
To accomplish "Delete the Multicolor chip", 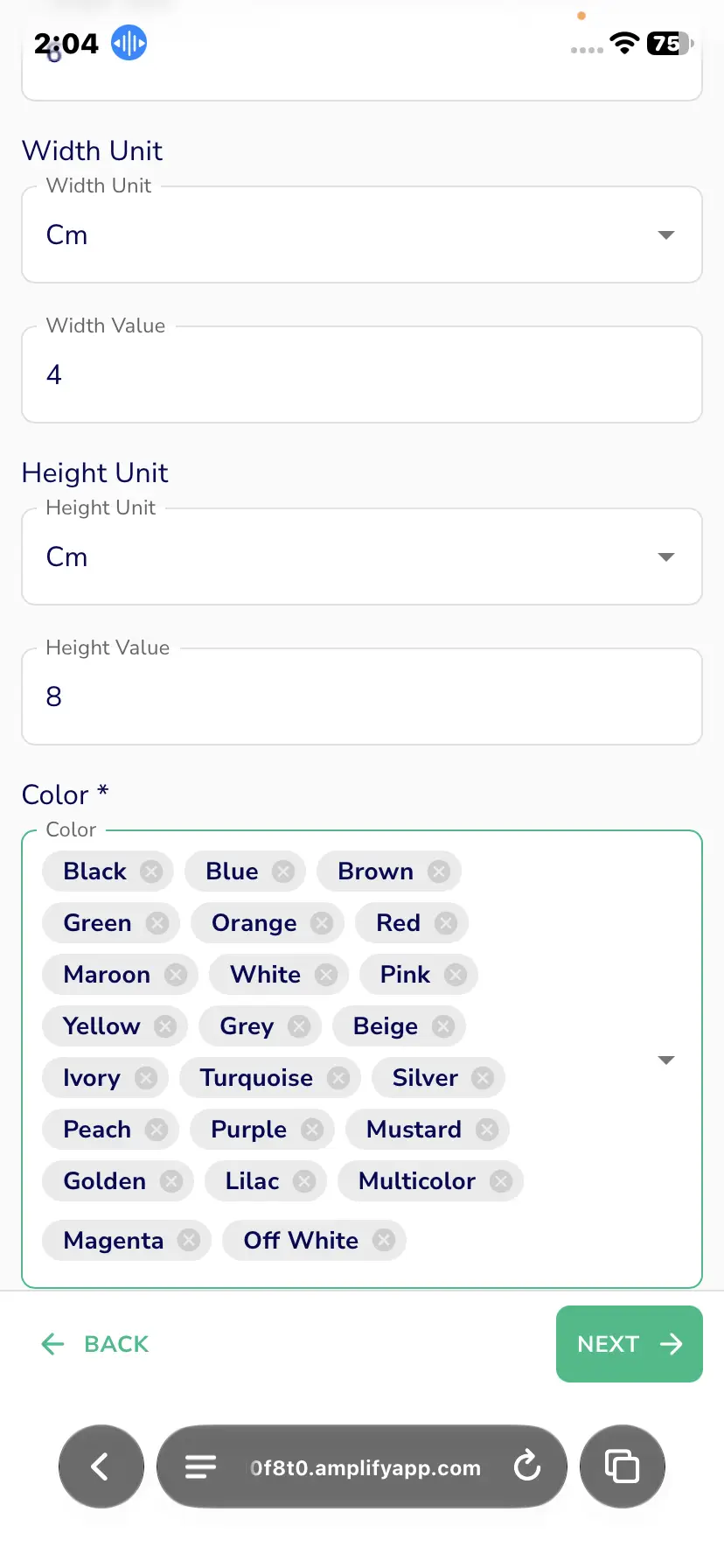I will (x=500, y=1181).
